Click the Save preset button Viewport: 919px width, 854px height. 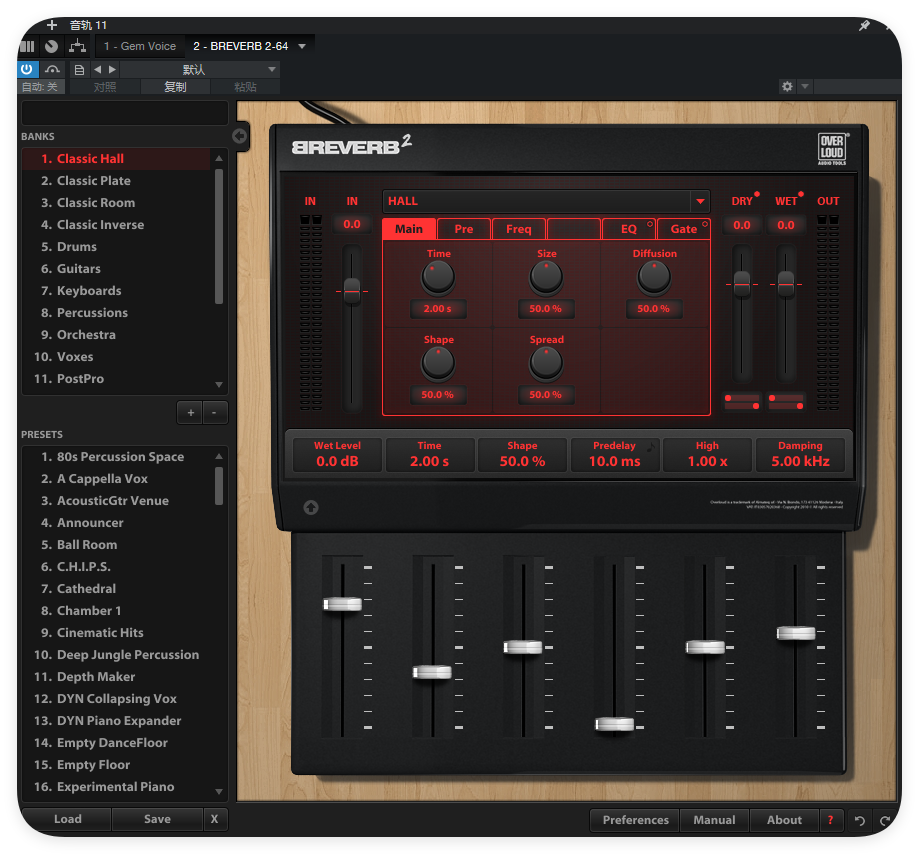[x=157, y=819]
